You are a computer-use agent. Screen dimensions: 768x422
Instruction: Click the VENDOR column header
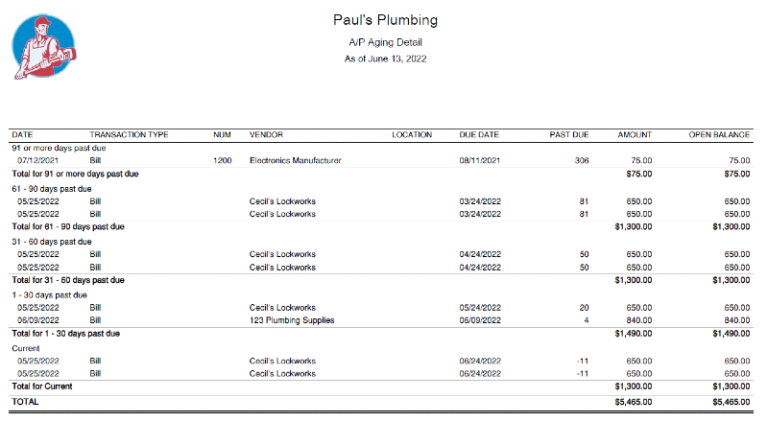(x=266, y=134)
